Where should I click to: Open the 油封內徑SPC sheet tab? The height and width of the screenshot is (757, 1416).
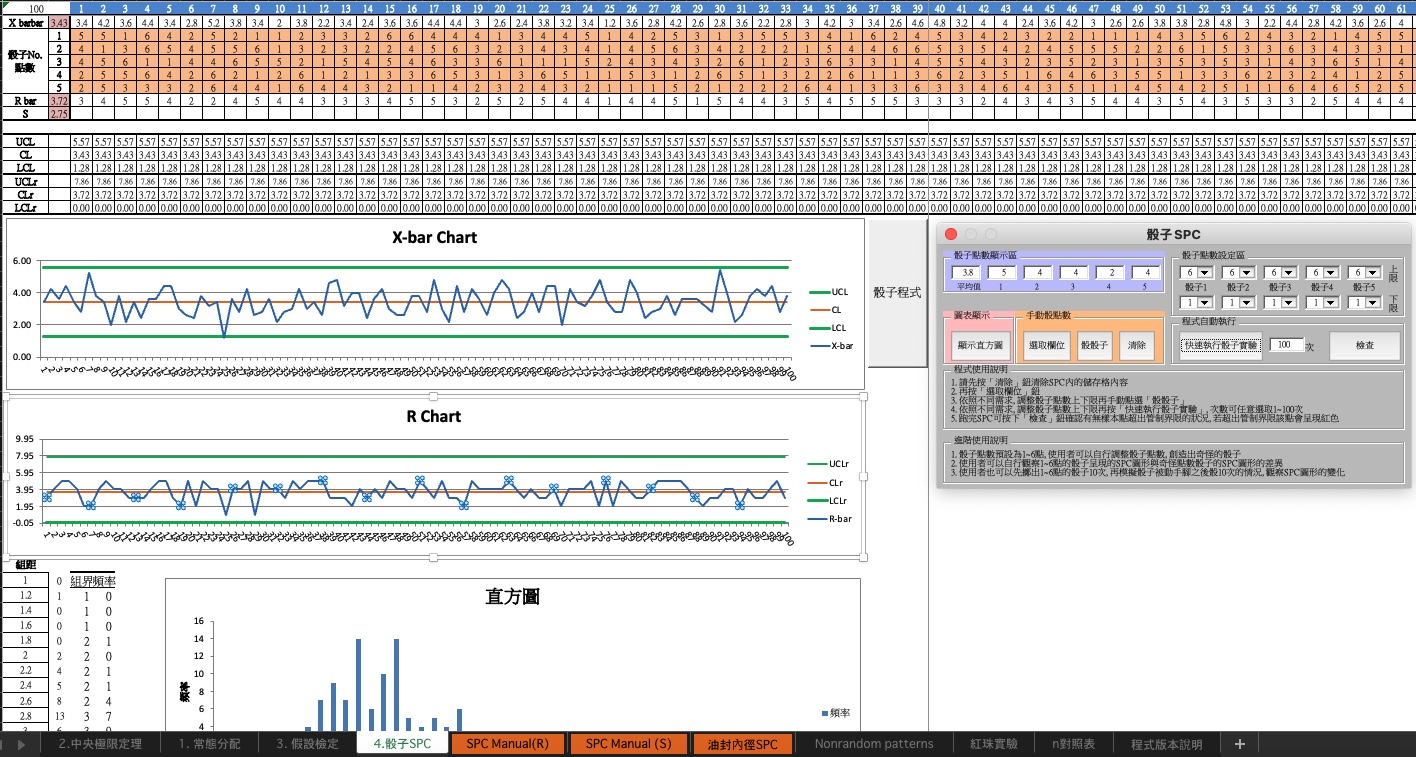tap(742, 744)
